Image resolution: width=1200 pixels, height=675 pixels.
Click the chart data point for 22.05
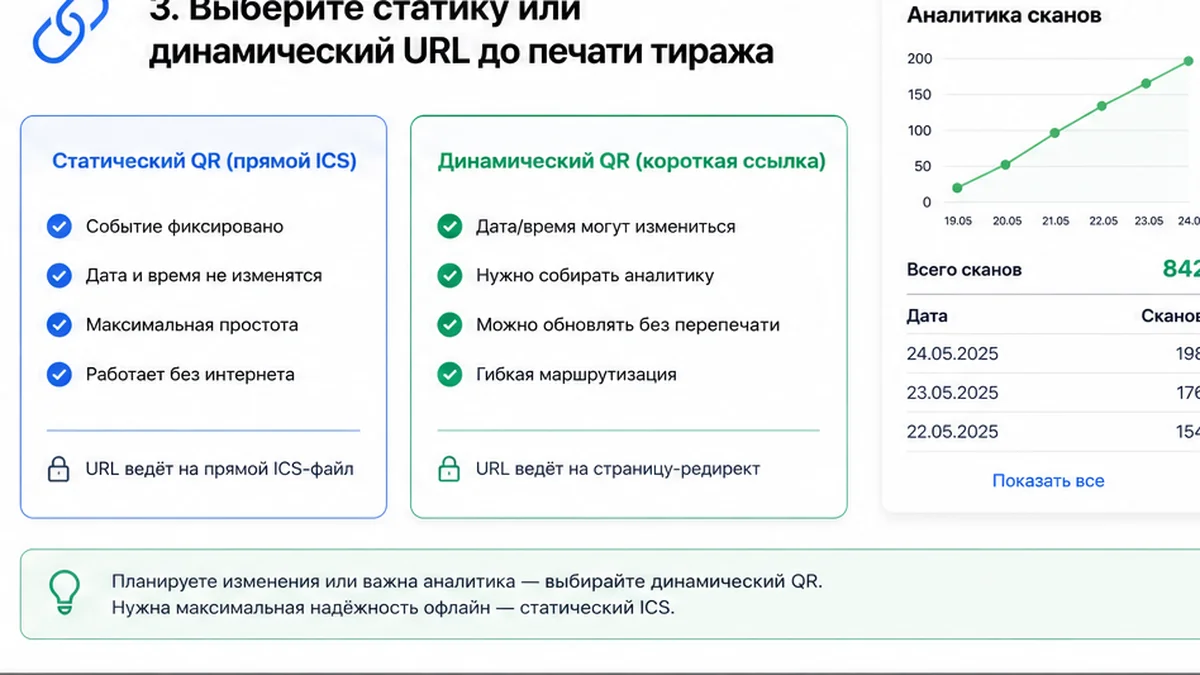(x=1101, y=106)
